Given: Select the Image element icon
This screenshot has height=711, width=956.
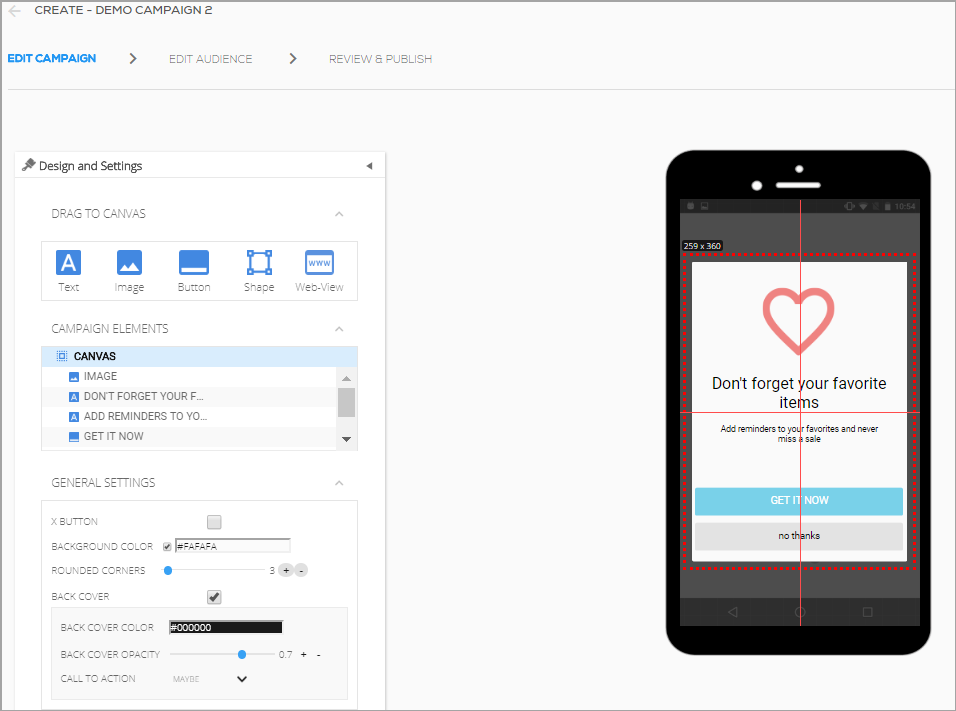Looking at the screenshot, I should click(x=129, y=263).
